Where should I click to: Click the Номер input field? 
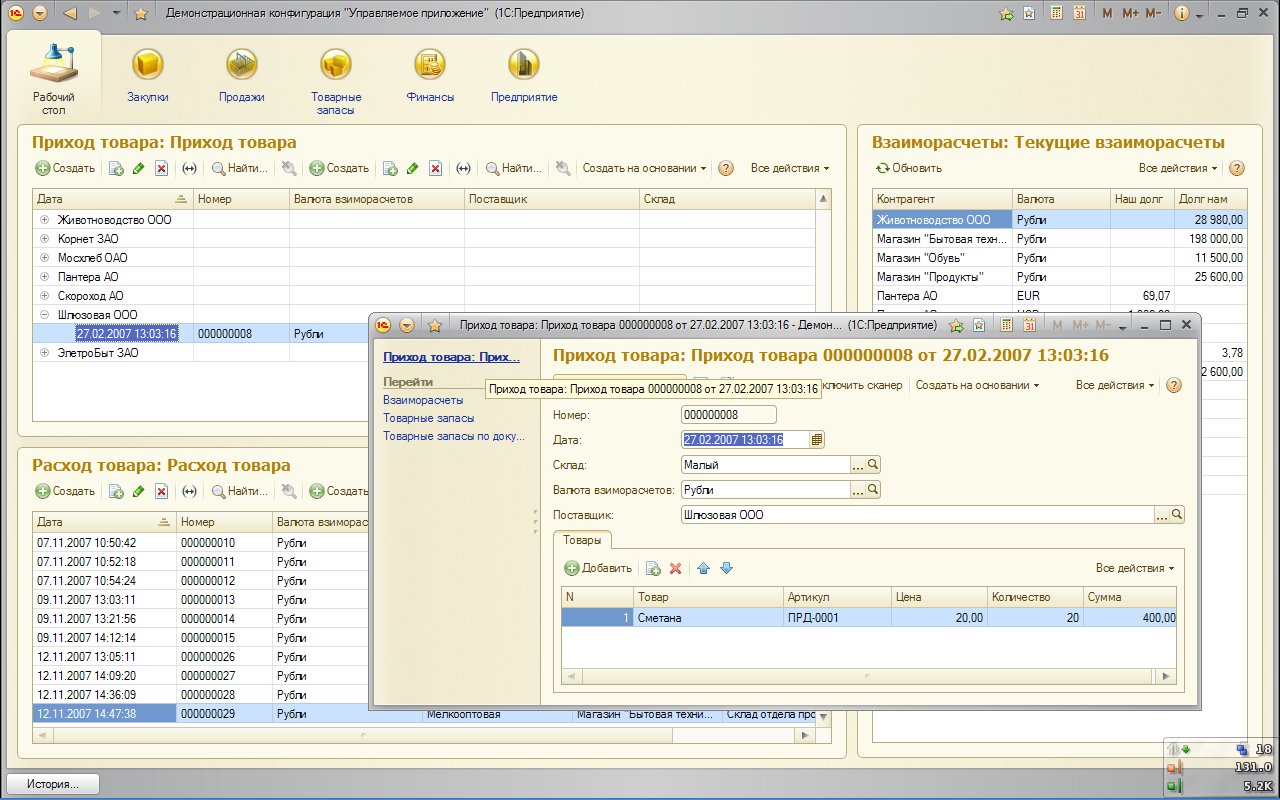point(728,414)
